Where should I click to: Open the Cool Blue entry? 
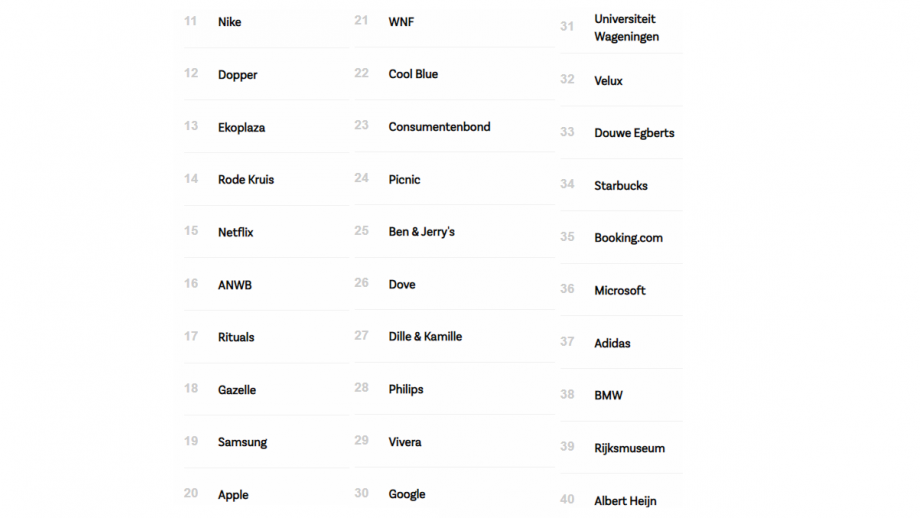click(413, 75)
